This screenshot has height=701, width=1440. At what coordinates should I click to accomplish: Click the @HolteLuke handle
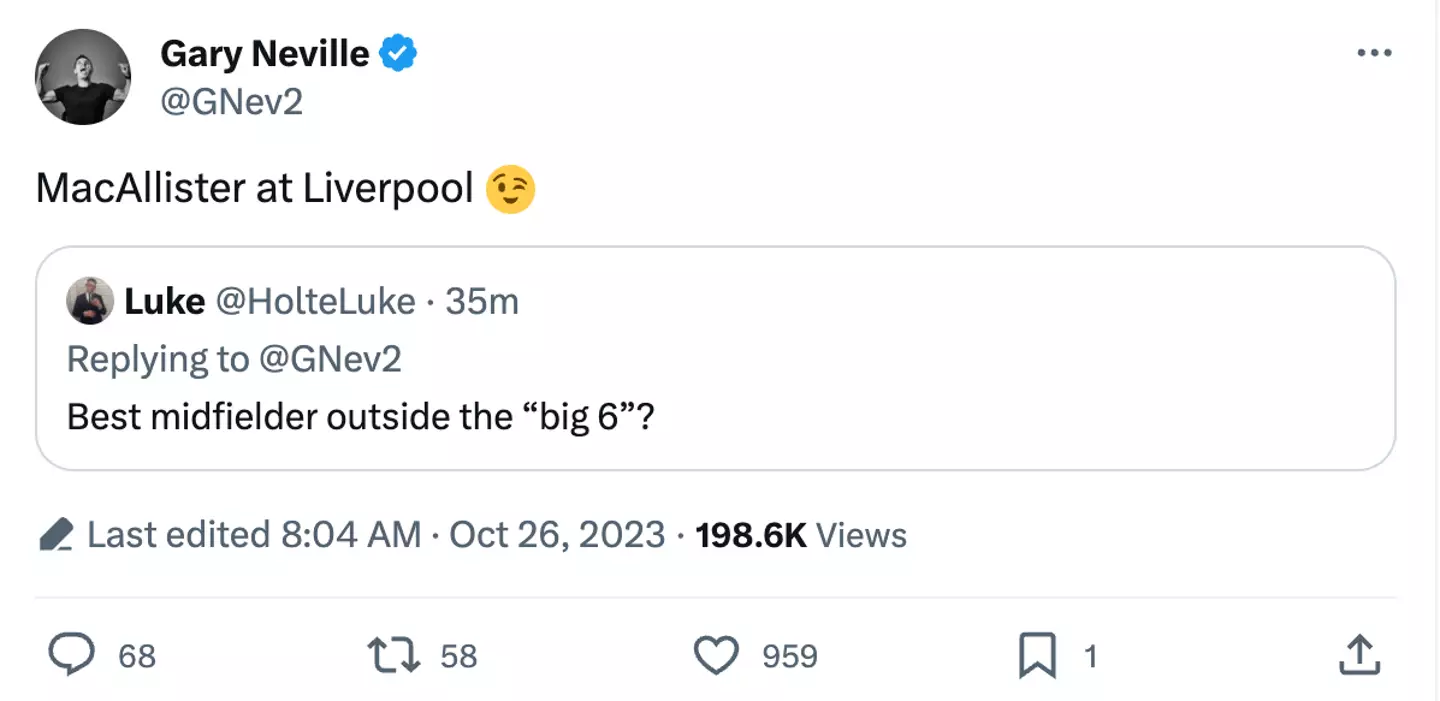tap(315, 301)
